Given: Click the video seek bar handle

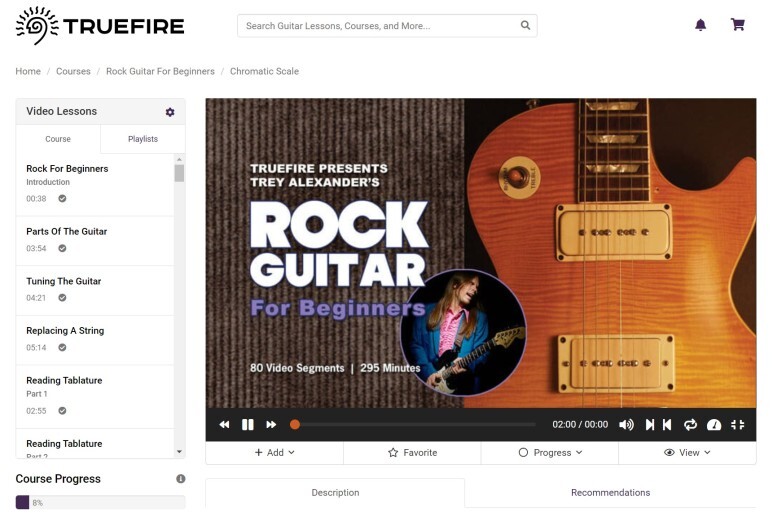Looking at the screenshot, I should 295,424.
